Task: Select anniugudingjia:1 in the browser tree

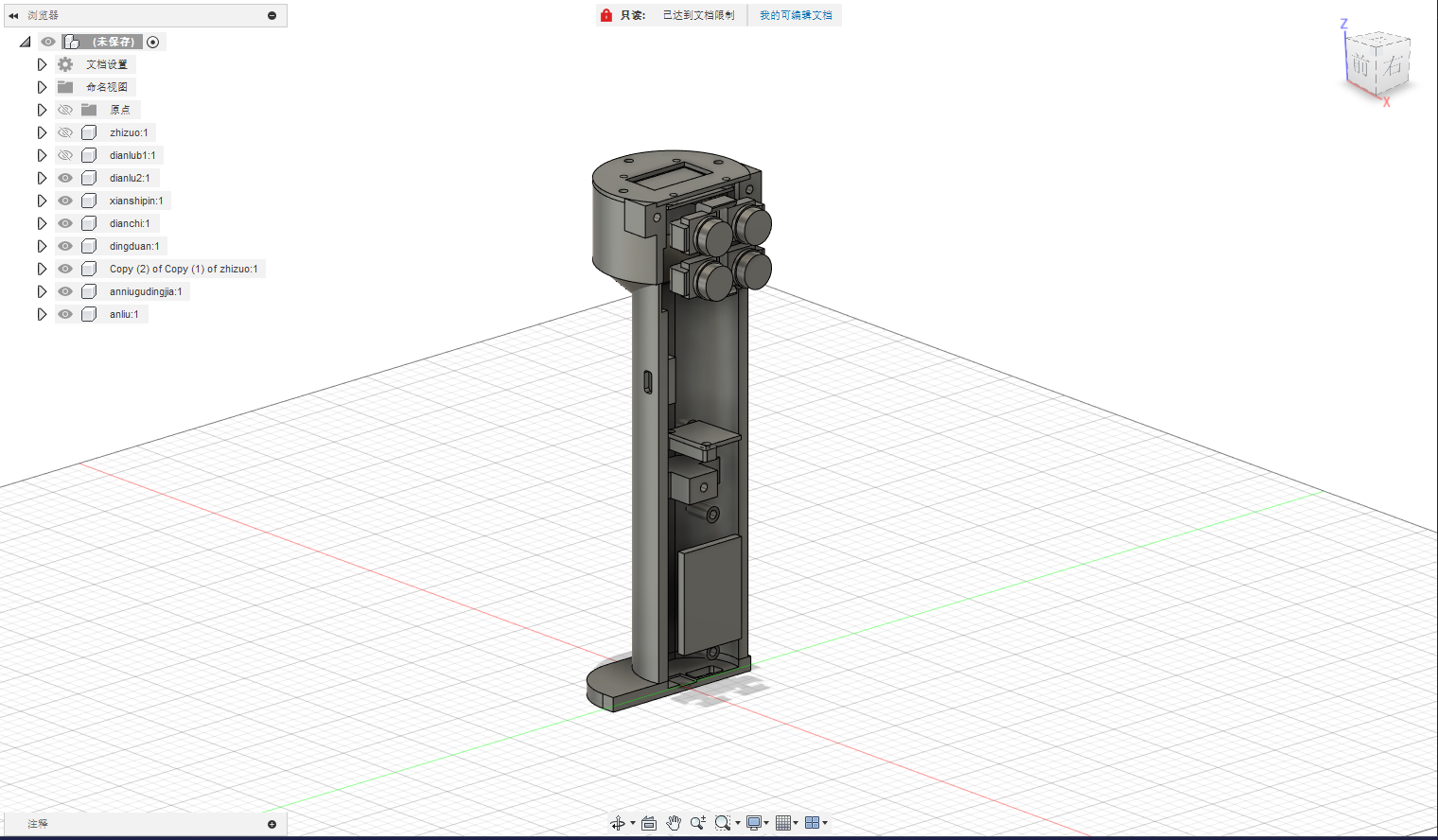Action: coord(146,291)
